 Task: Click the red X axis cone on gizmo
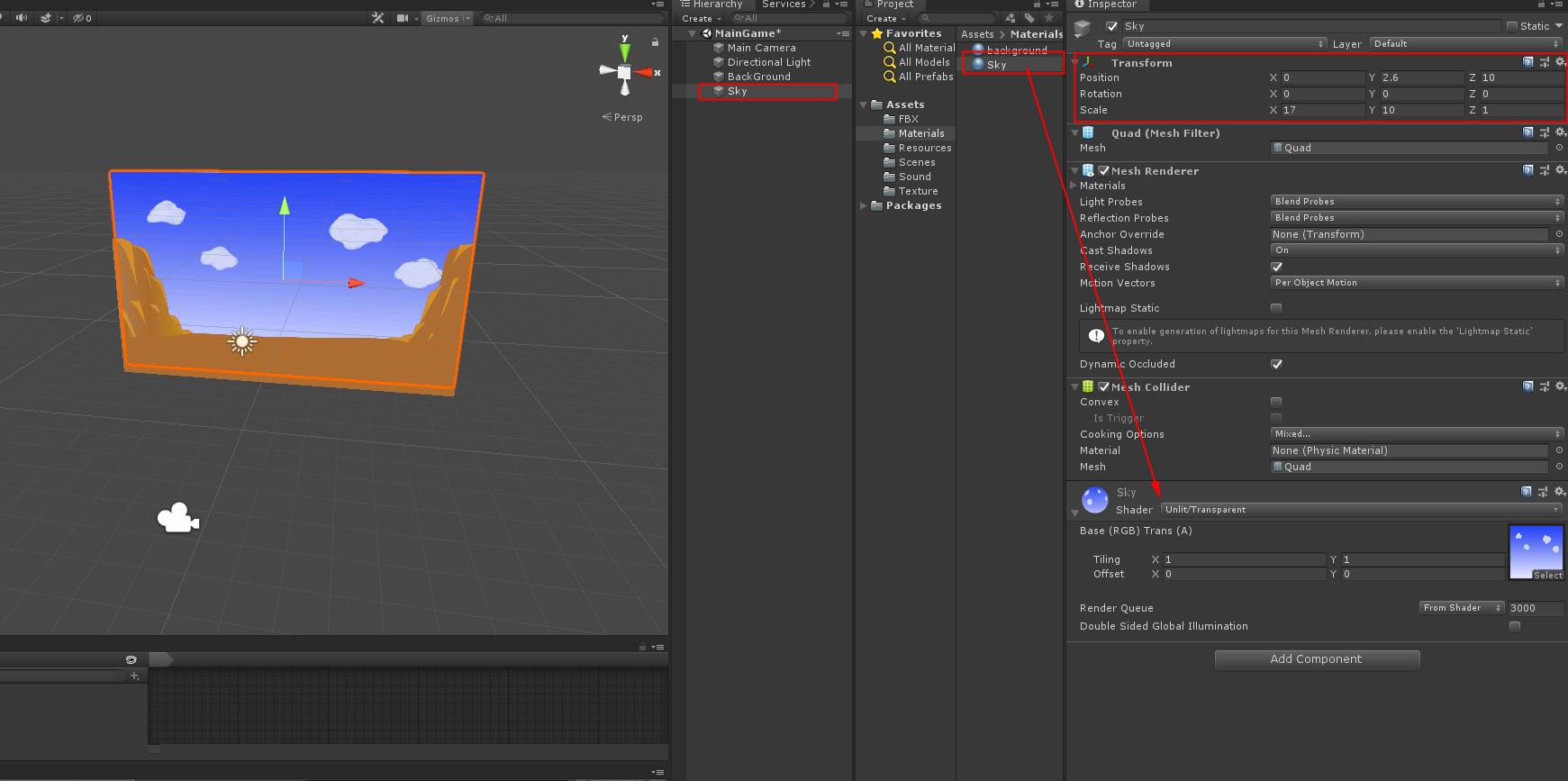point(645,72)
